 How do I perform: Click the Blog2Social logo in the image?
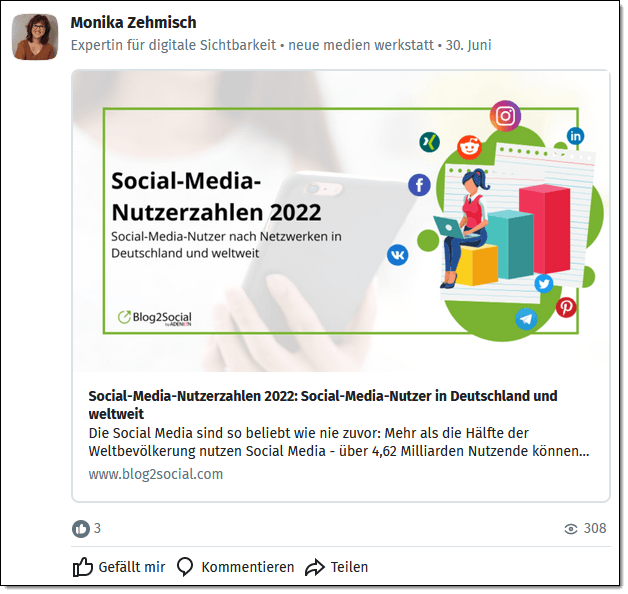point(155,318)
